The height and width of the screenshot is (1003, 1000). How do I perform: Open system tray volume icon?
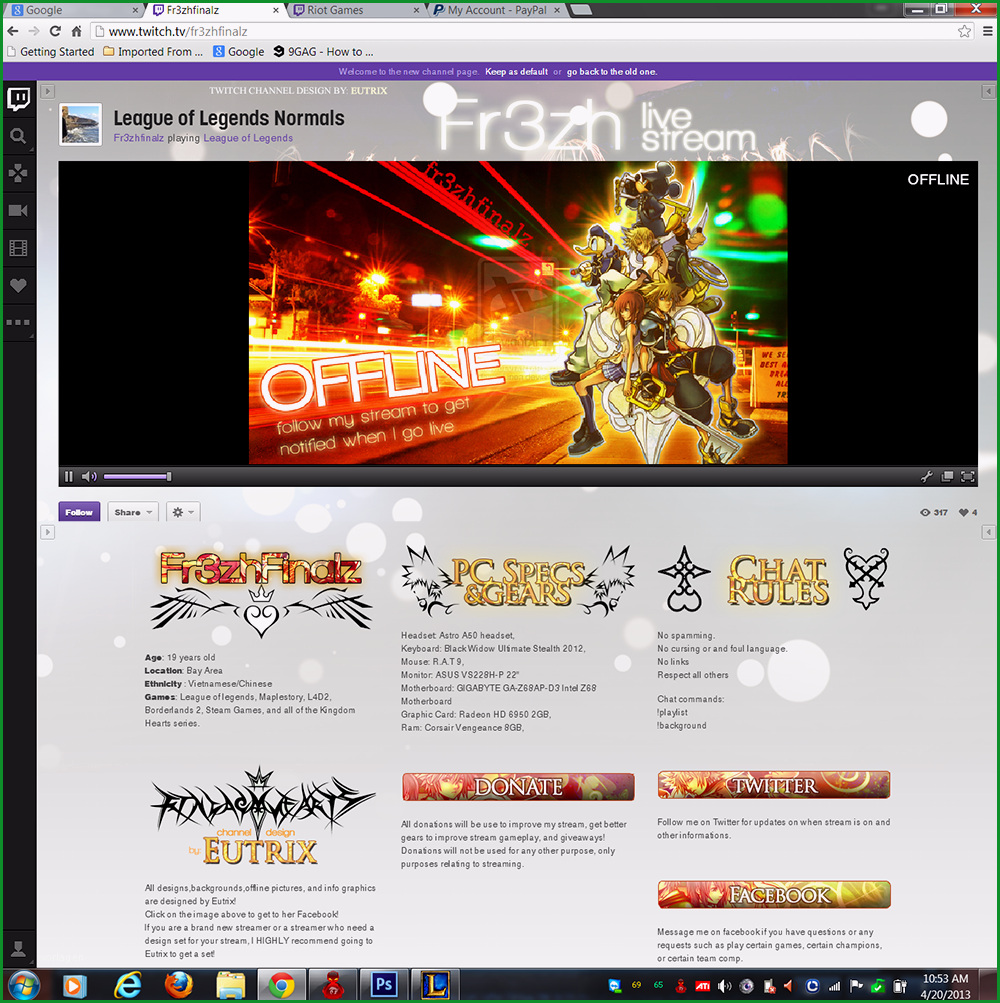coord(724,986)
